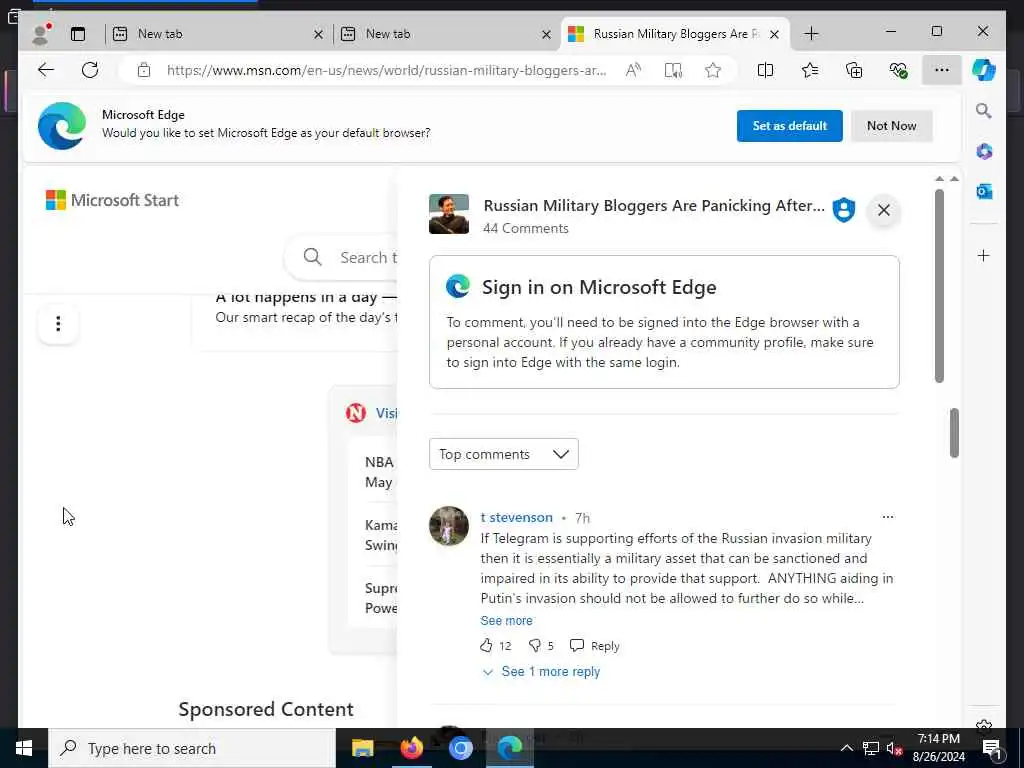
Task: Reply to t stevenson's comment
Action: [x=594, y=646]
